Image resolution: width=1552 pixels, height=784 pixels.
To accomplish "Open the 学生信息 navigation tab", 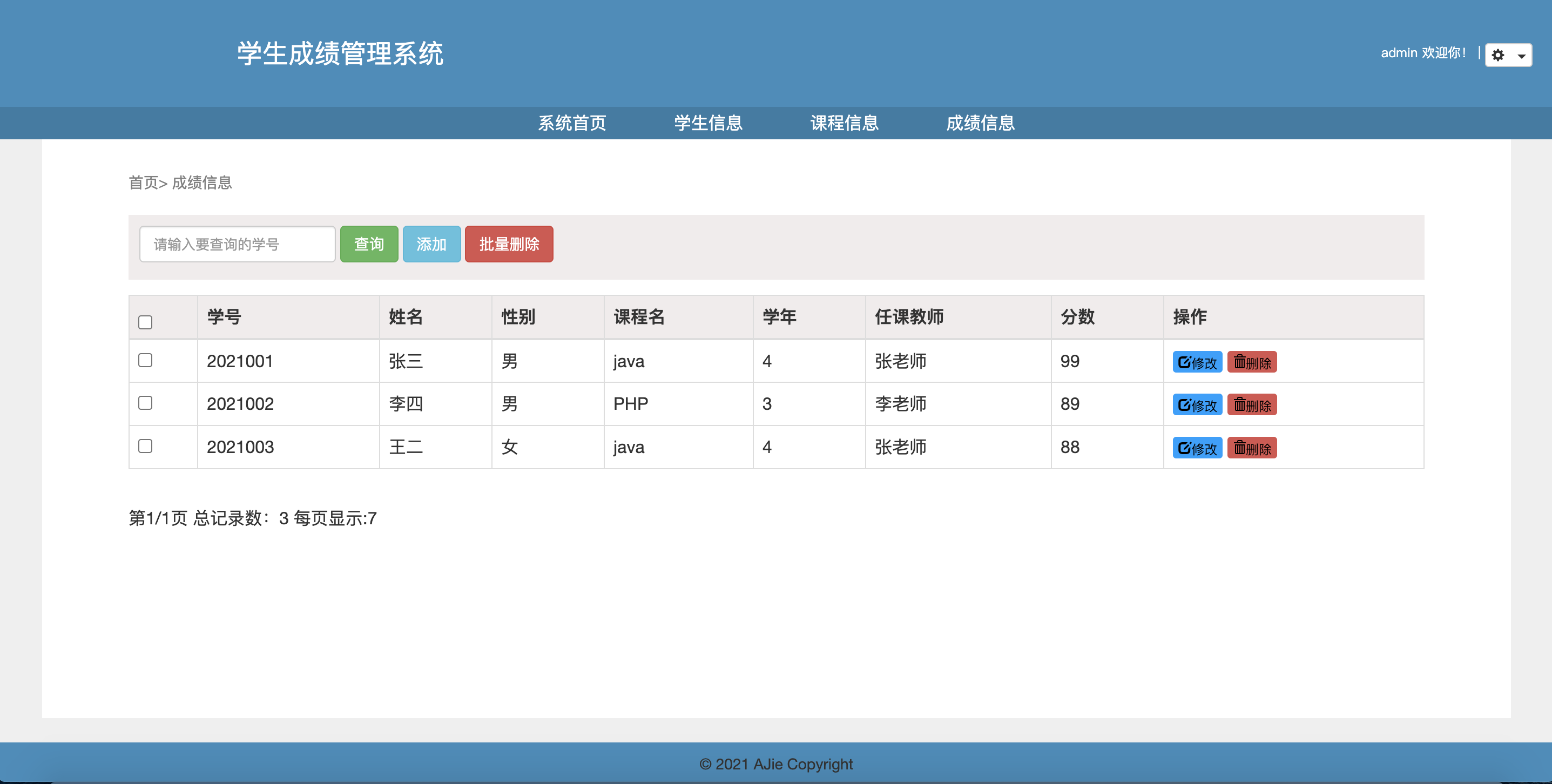I will click(708, 123).
